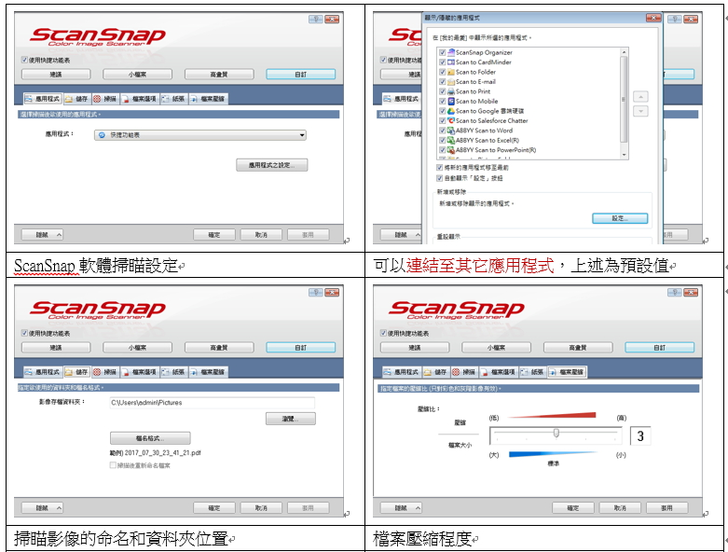This screenshot has width=728, height=552.
Task: Collapse with 隱藏 button in 影像存檔資料夾 dialog
Action: click(x=43, y=508)
